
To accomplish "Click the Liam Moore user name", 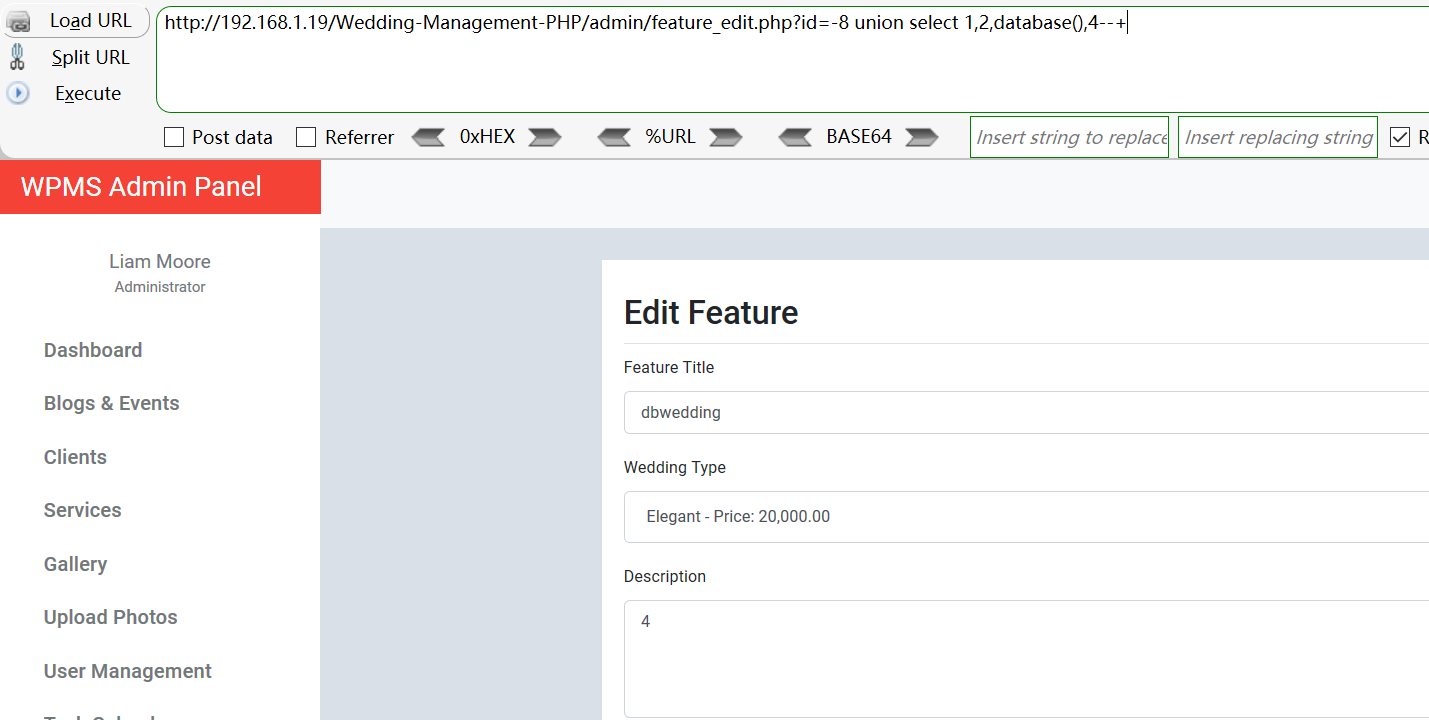I will (160, 261).
